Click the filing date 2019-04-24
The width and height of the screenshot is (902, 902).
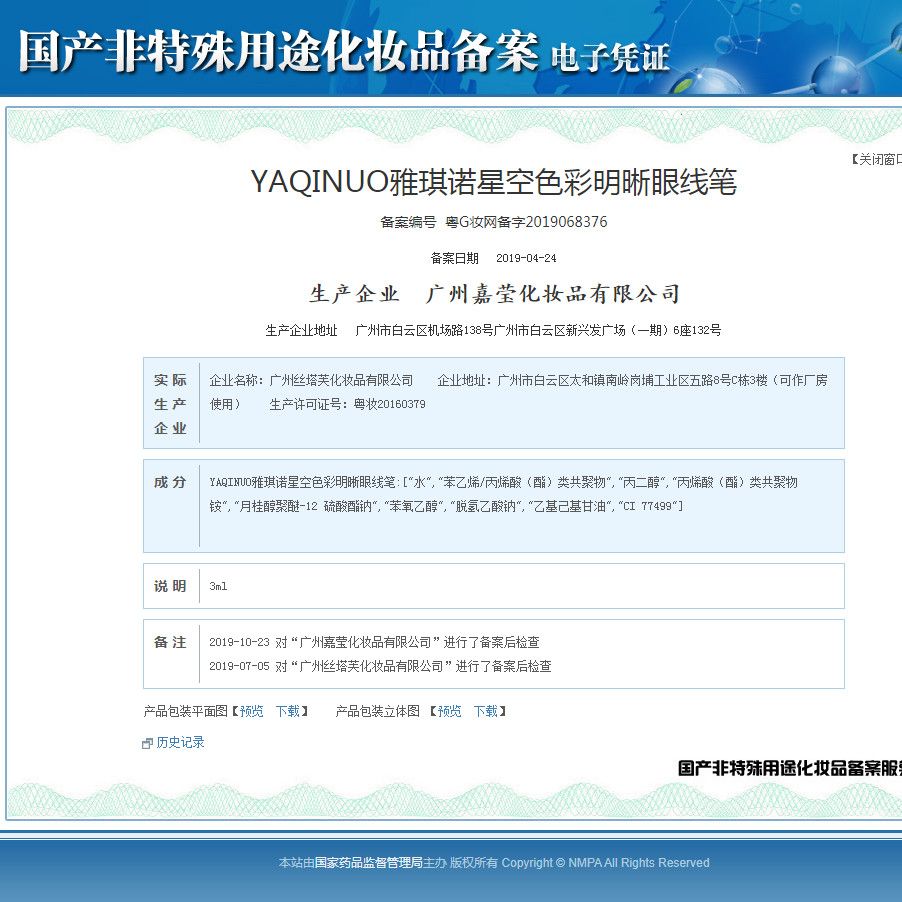(x=526, y=258)
